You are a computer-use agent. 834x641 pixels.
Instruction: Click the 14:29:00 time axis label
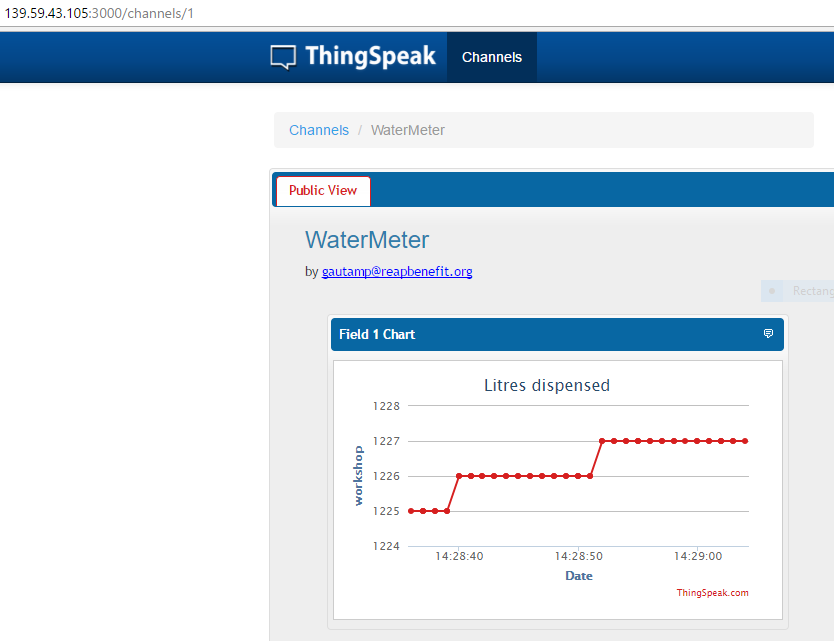pos(698,556)
